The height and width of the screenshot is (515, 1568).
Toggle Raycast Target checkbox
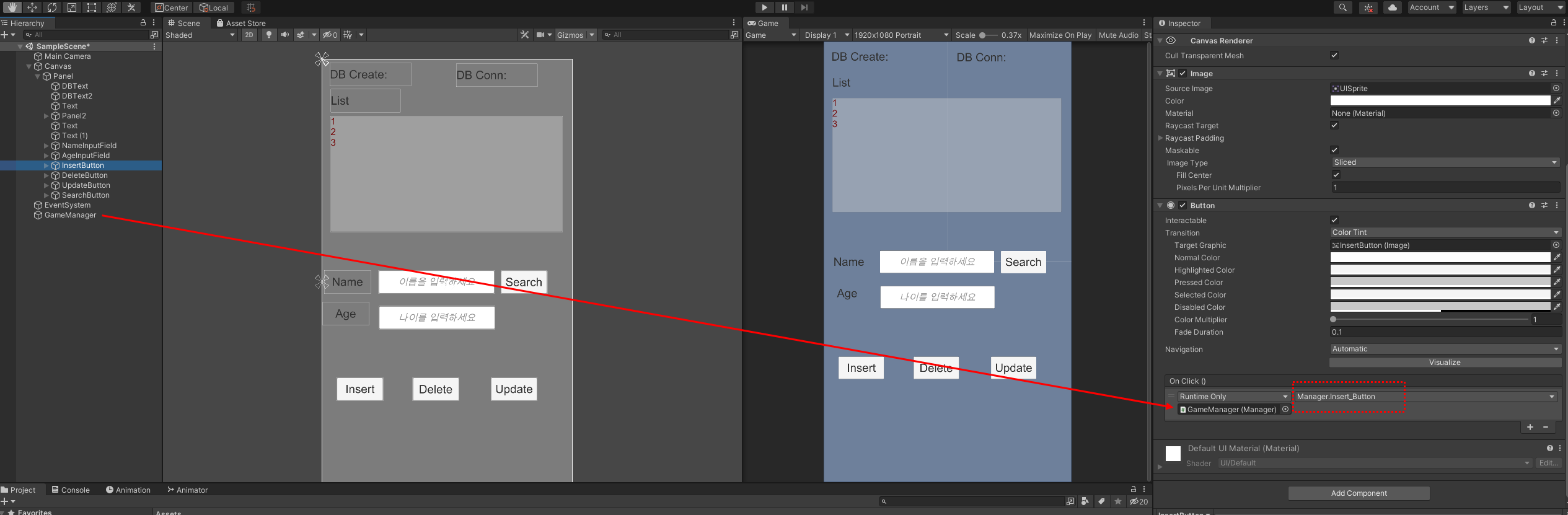coord(1334,125)
